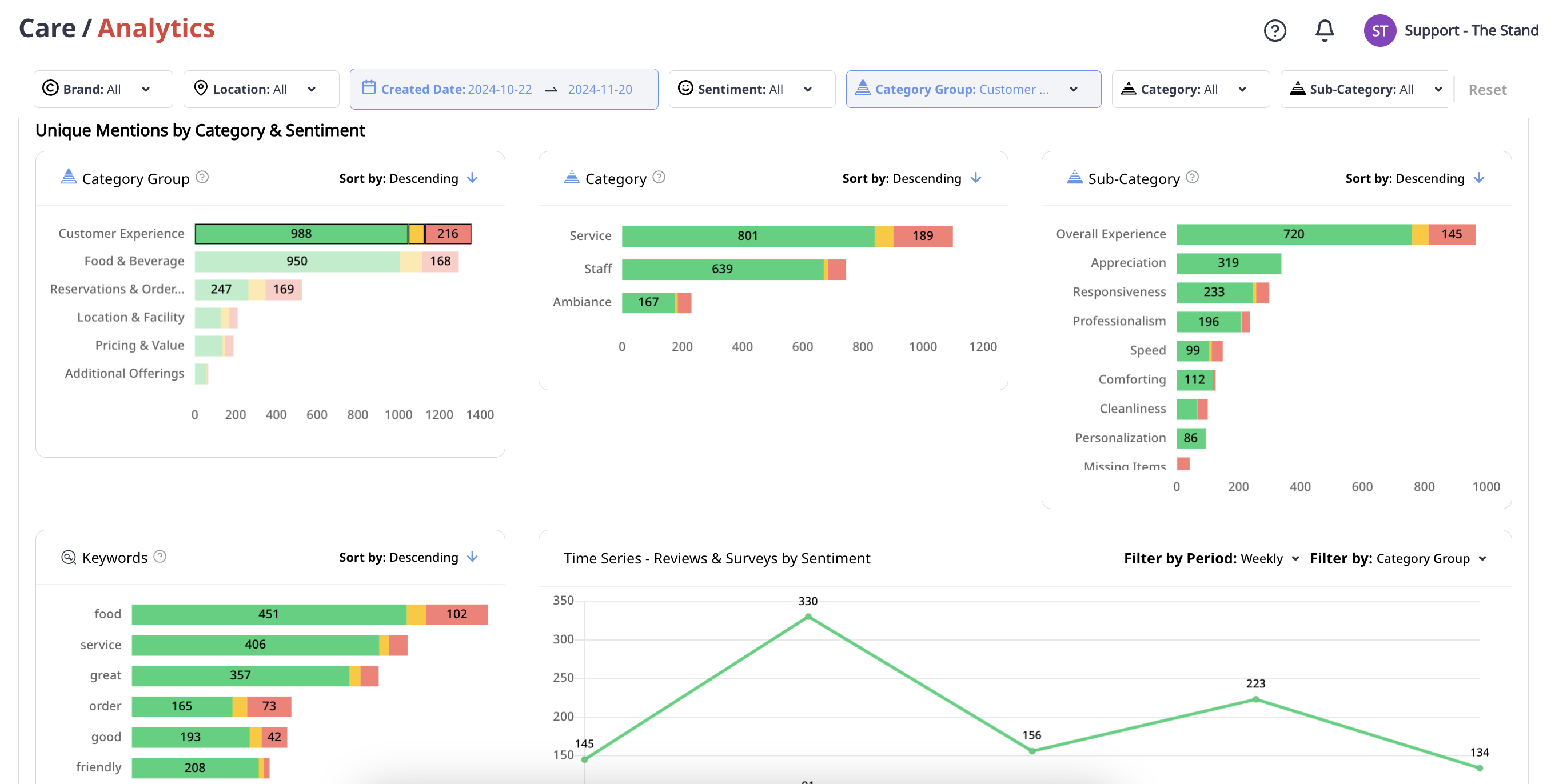Toggle Keywords sort direction arrow
Screen dimensions: 1555x784
tap(473, 557)
